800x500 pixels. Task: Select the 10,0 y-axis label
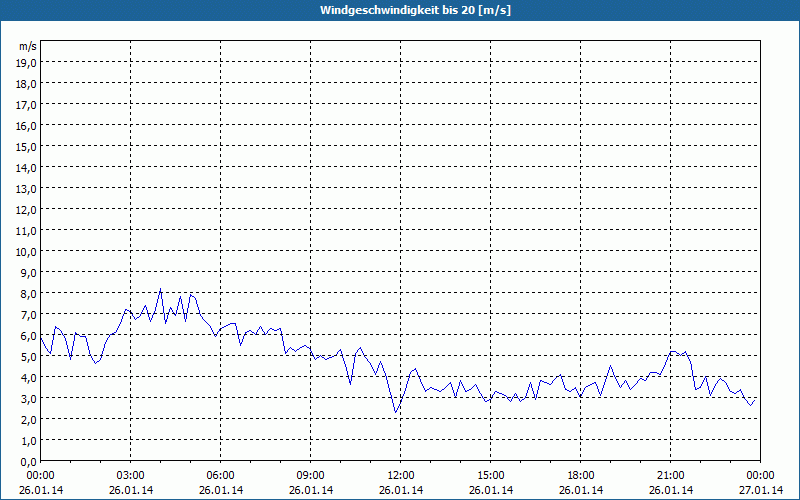tap(27, 252)
